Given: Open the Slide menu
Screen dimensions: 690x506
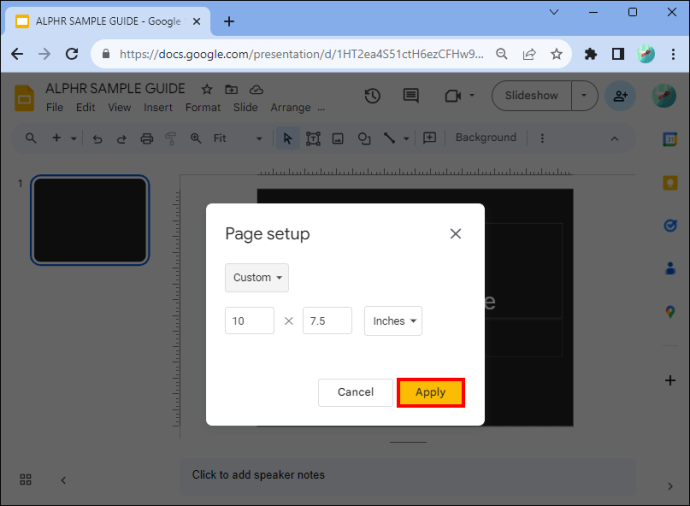Looking at the screenshot, I should (245, 107).
